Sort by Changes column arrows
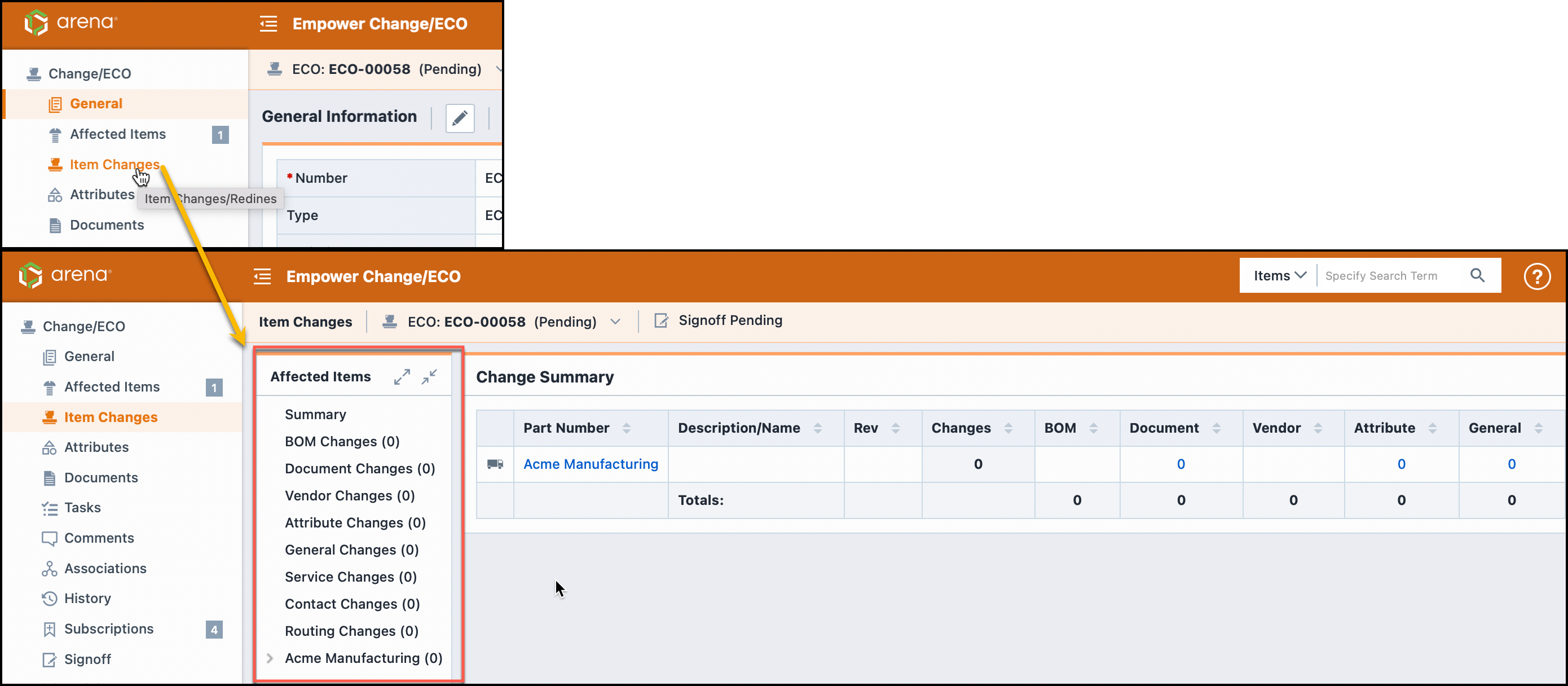1568x686 pixels. click(x=1008, y=428)
